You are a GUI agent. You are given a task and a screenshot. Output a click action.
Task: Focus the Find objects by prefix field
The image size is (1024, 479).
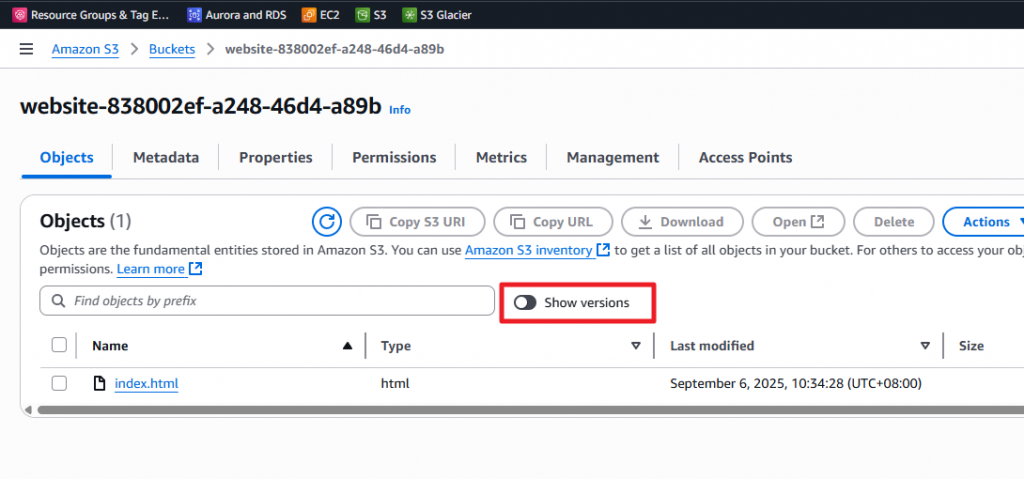coord(267,301)
